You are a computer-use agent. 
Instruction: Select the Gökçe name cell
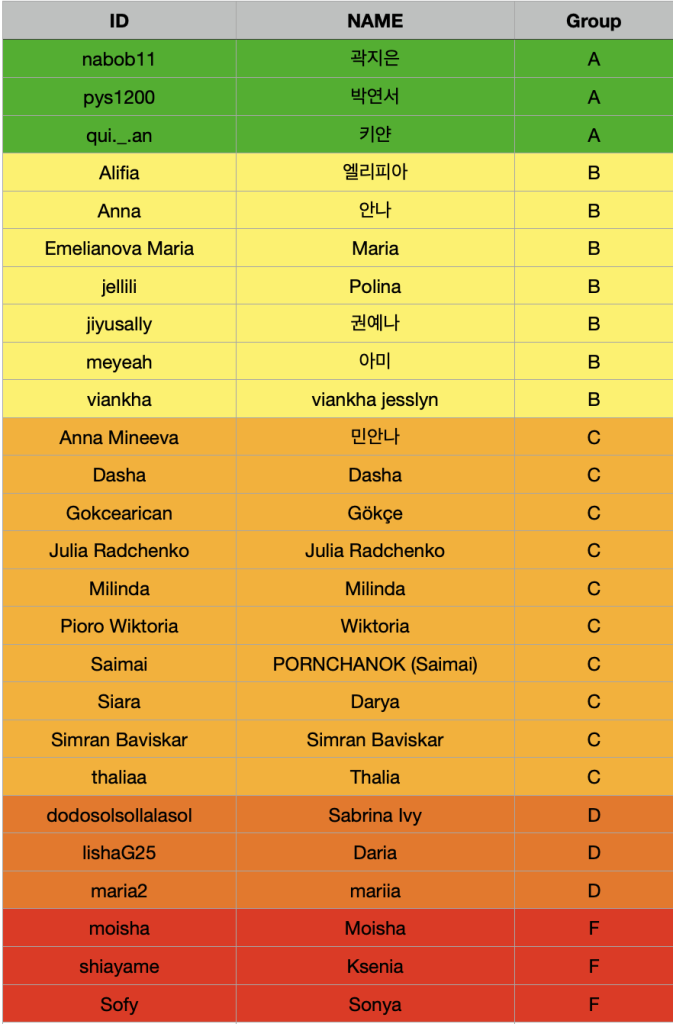[x=375, y=513]
